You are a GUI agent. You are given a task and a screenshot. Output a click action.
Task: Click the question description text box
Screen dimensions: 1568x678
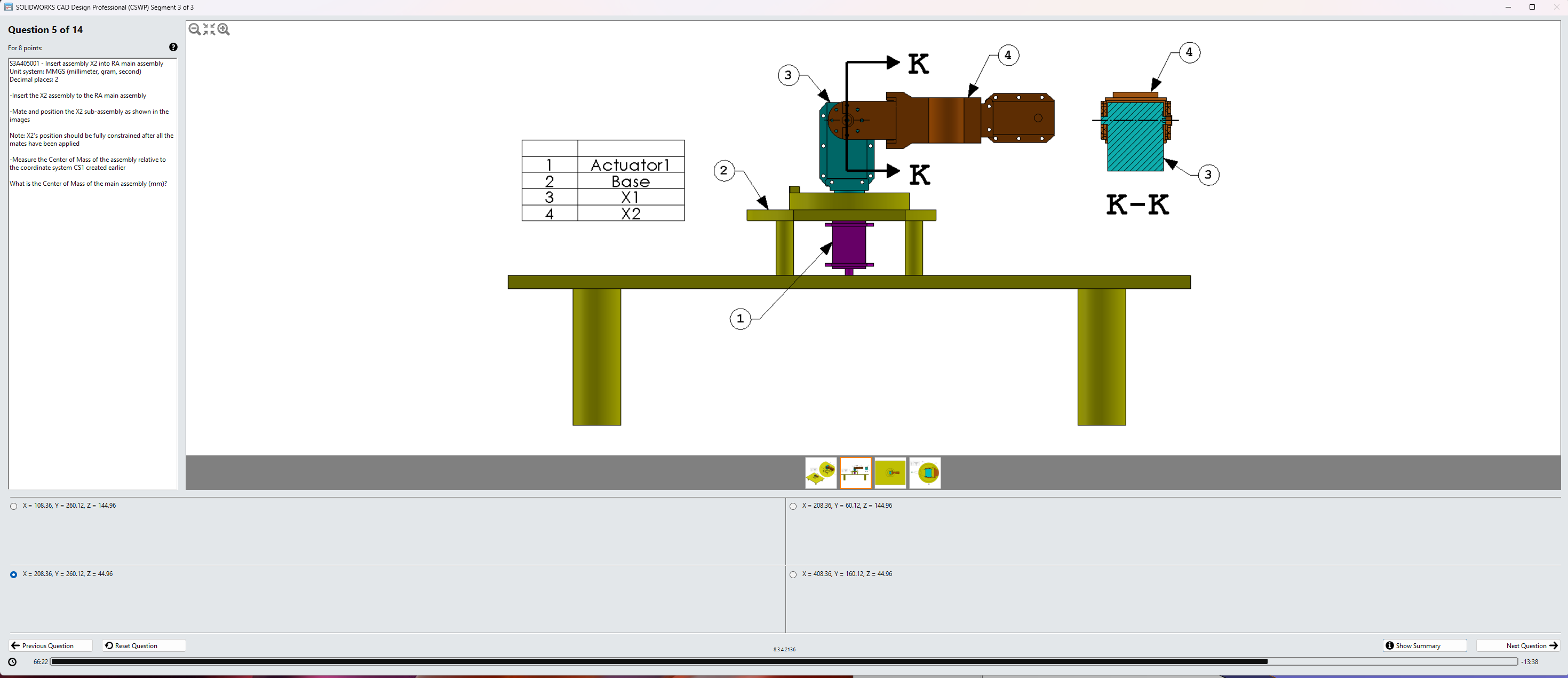[x=92, y=273]
